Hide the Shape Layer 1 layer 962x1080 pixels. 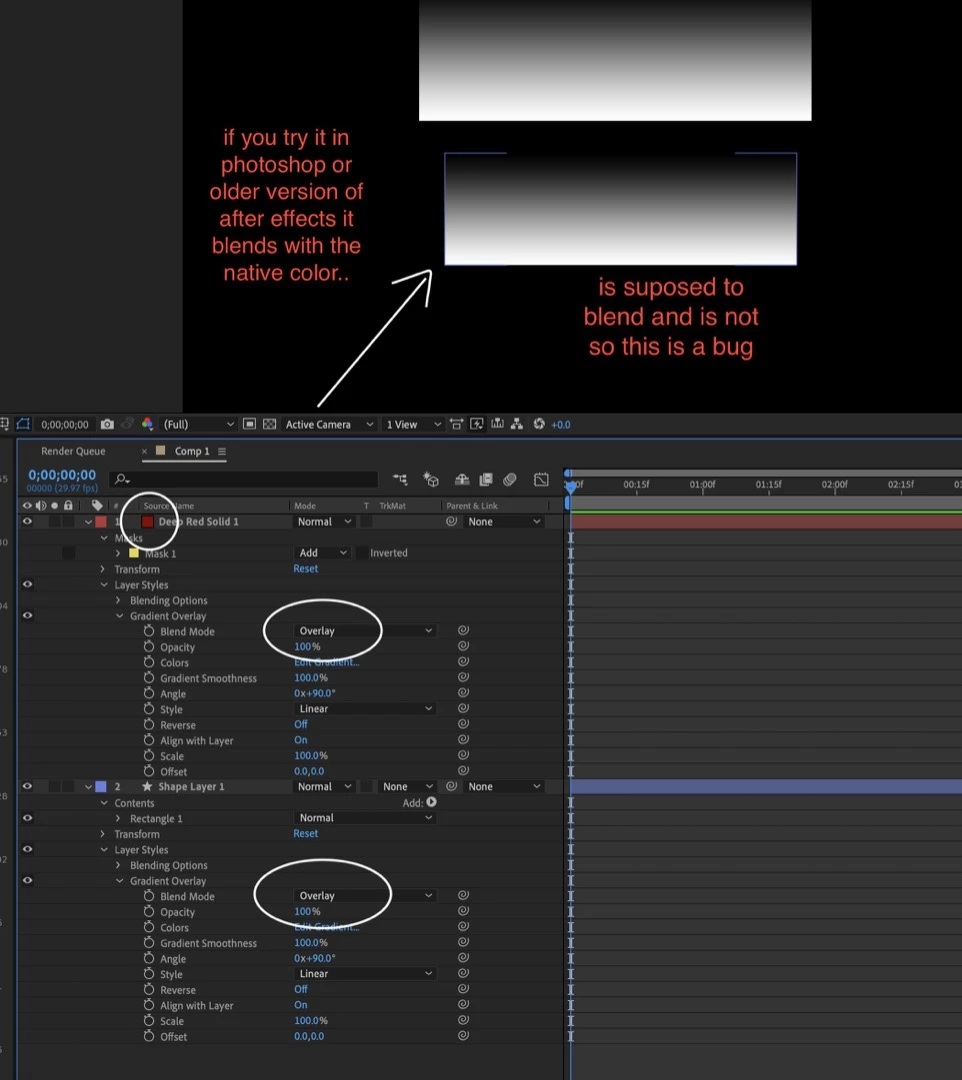(28, 786)
